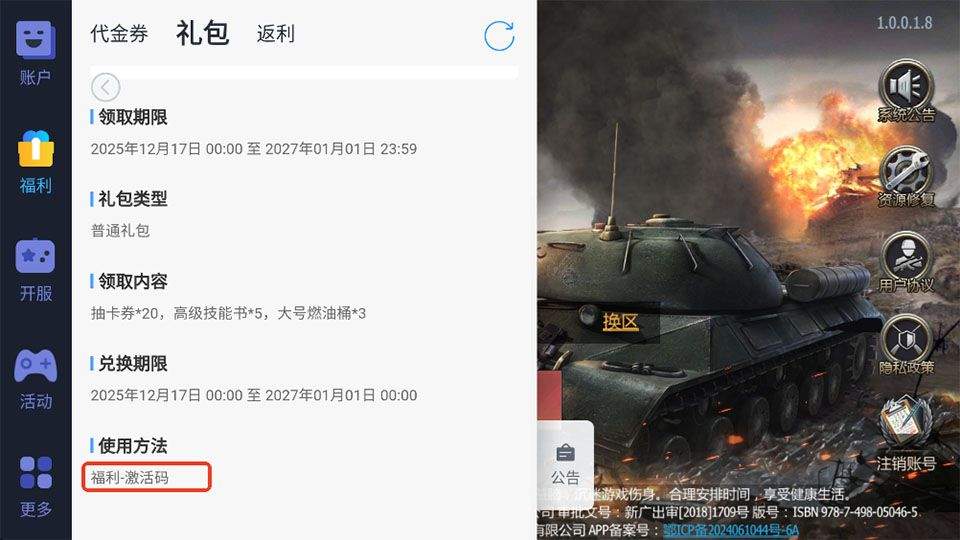The image size is (960, 540).
Task: Open the 系统公告 speaker icon
Action: [x=907, y=92]
